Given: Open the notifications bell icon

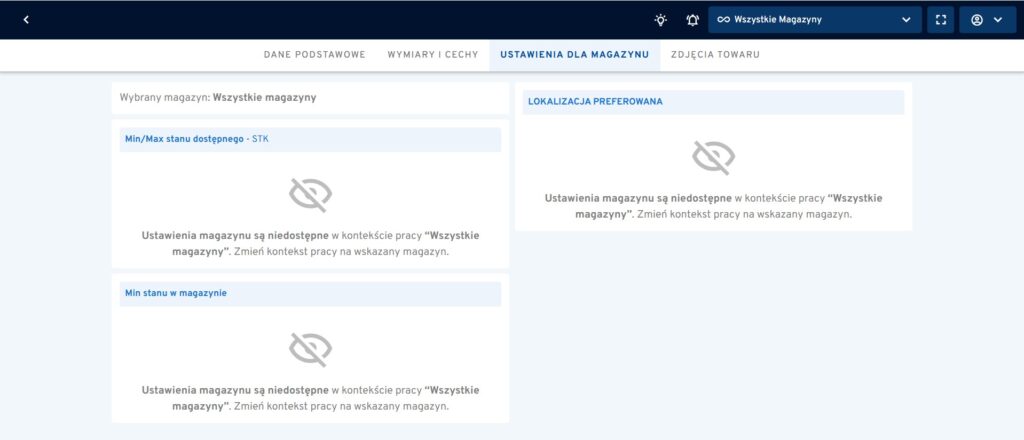Looking at the screenshot, I should point(692,19).
